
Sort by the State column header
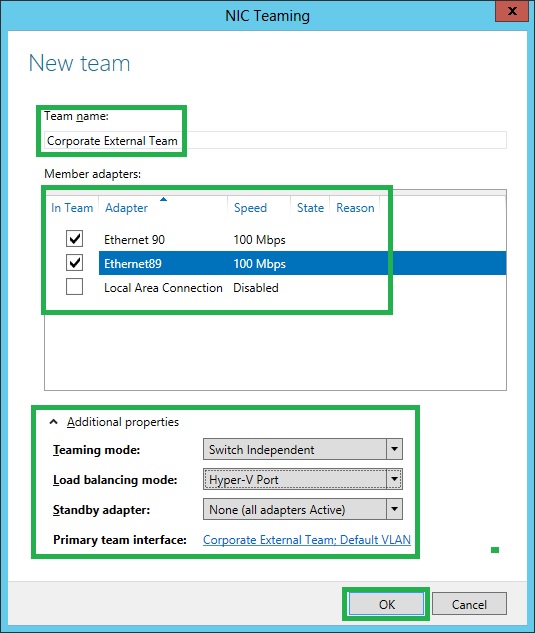click(310, 208)
